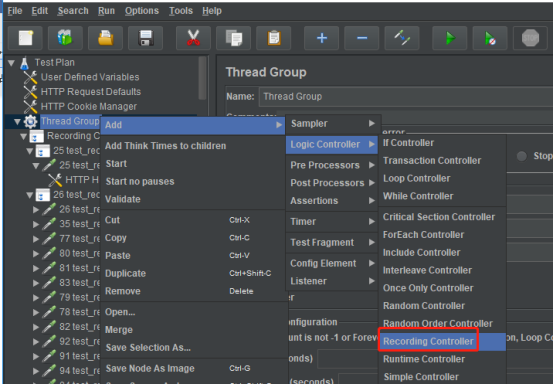
Task: Open the Templates icon in toolbar
Action: pos(65,38)
